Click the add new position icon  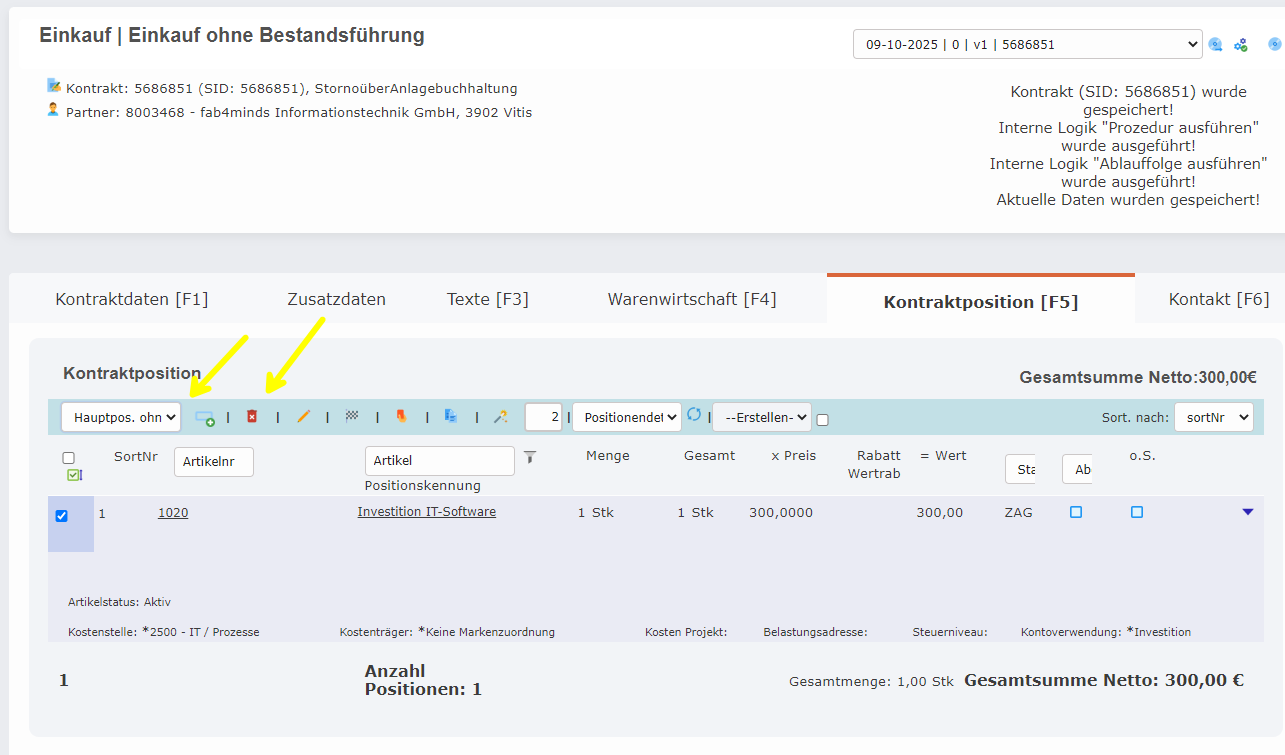click(204, 417)
